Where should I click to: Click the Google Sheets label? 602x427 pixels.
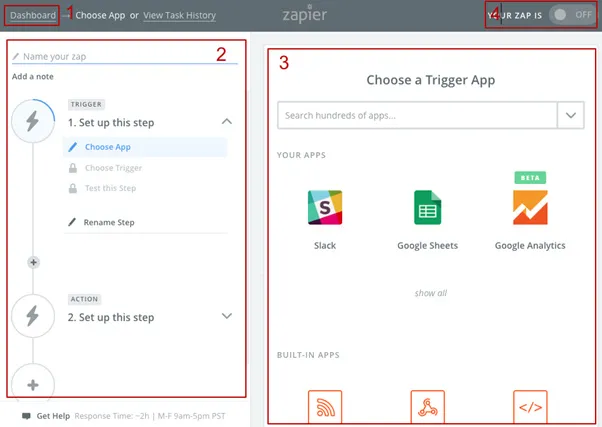427,246
